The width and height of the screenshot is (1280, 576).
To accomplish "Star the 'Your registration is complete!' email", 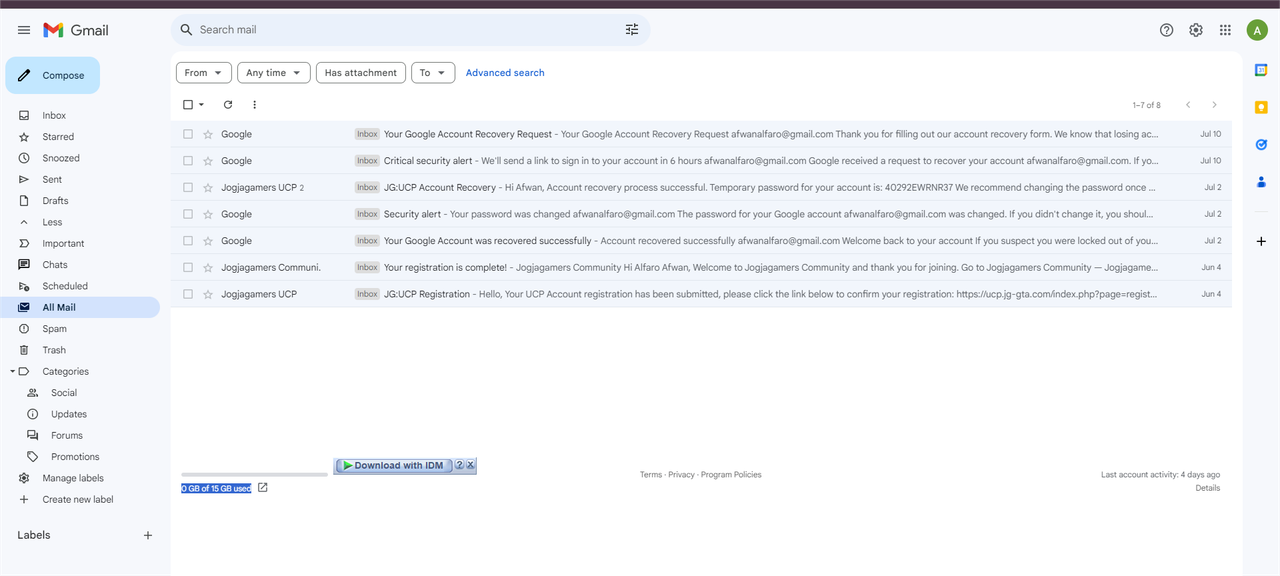I will click(208, 267).
